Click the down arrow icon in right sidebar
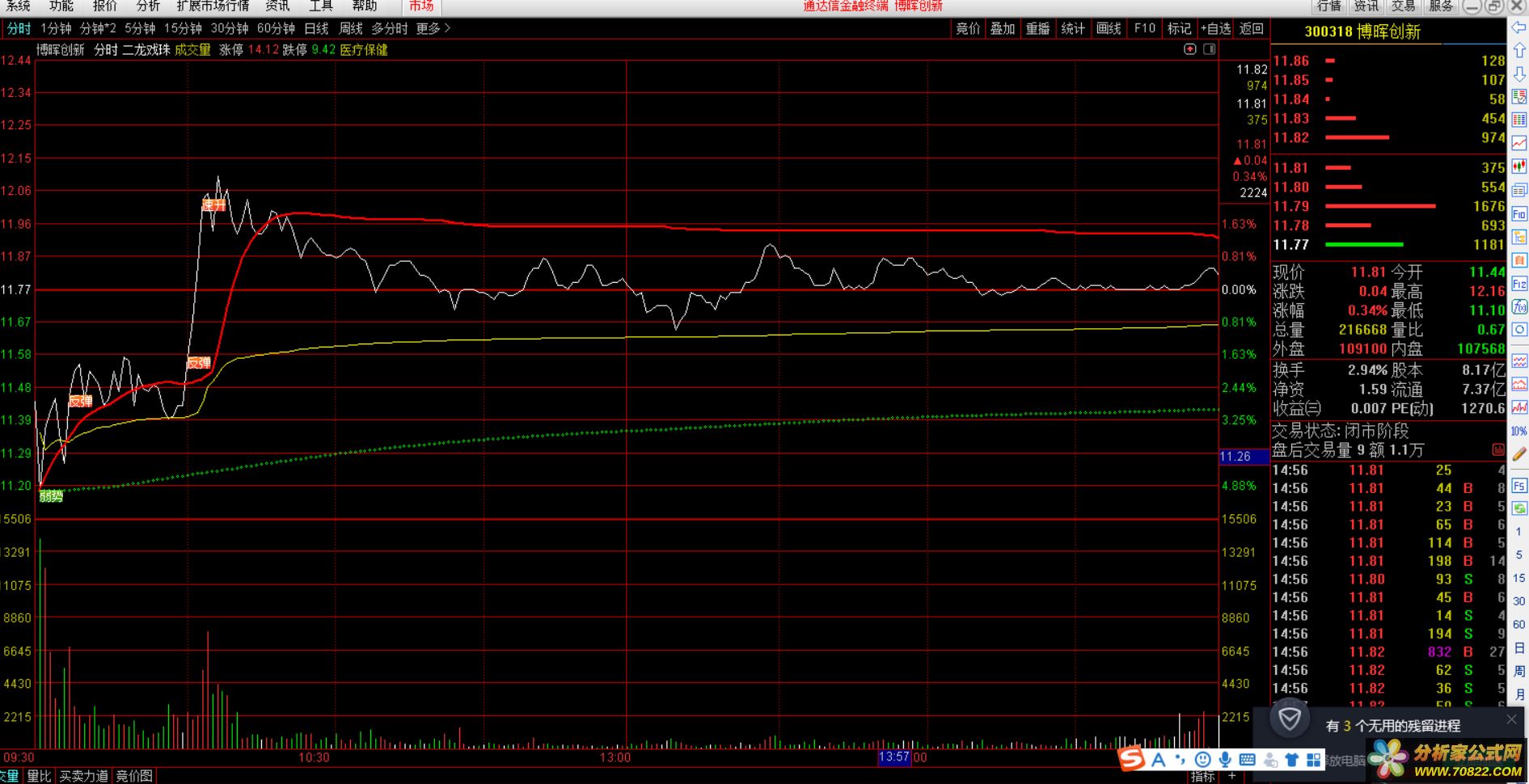This screenshot has height=784, width=1529. pos(1519,74)
